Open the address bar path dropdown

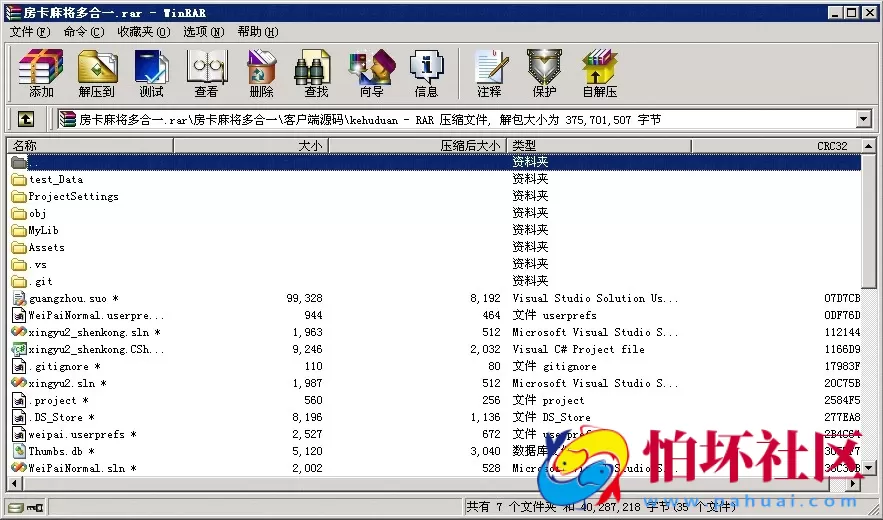(863, 119)
